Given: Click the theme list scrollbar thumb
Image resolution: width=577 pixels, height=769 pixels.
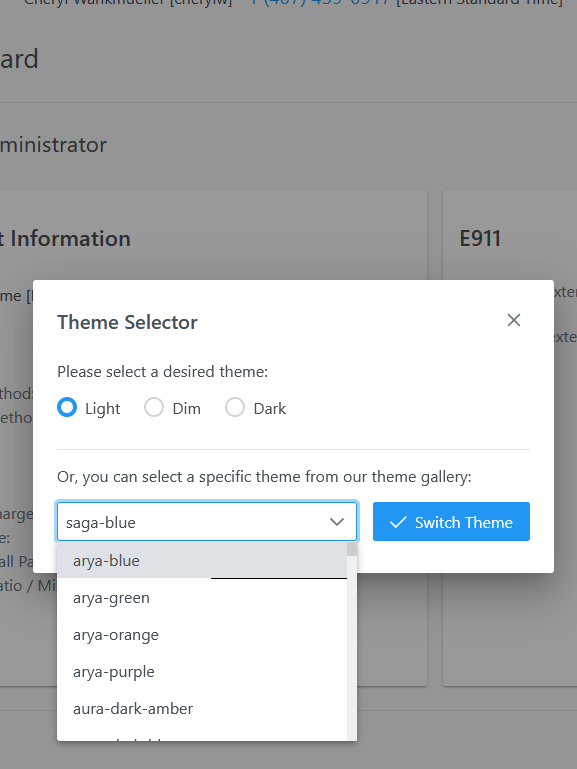Looking at the screenshot, I should pos(352,549).
